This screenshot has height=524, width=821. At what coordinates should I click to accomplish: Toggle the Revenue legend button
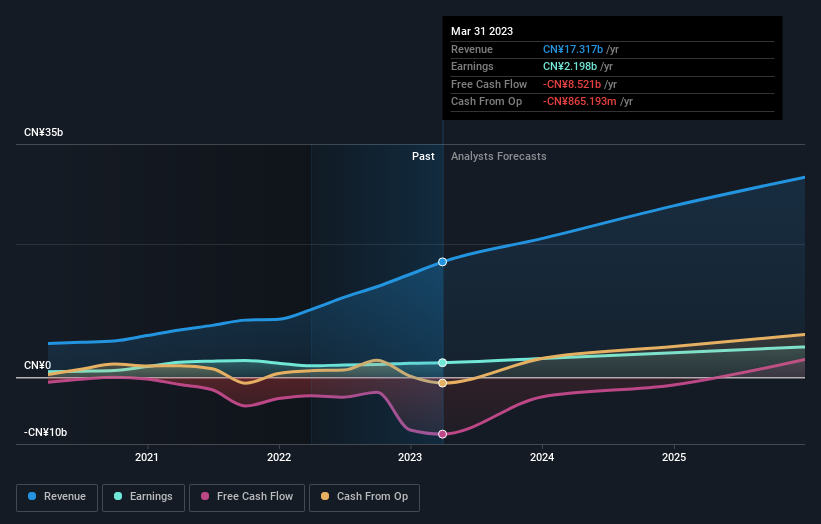[57, 497]
